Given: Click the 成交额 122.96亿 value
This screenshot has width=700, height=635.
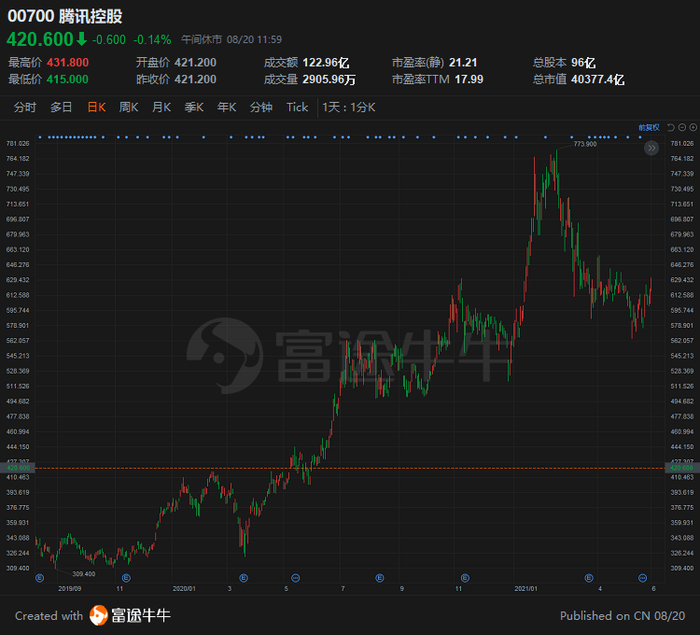Looking at the screenshot, I should point(326,62).
